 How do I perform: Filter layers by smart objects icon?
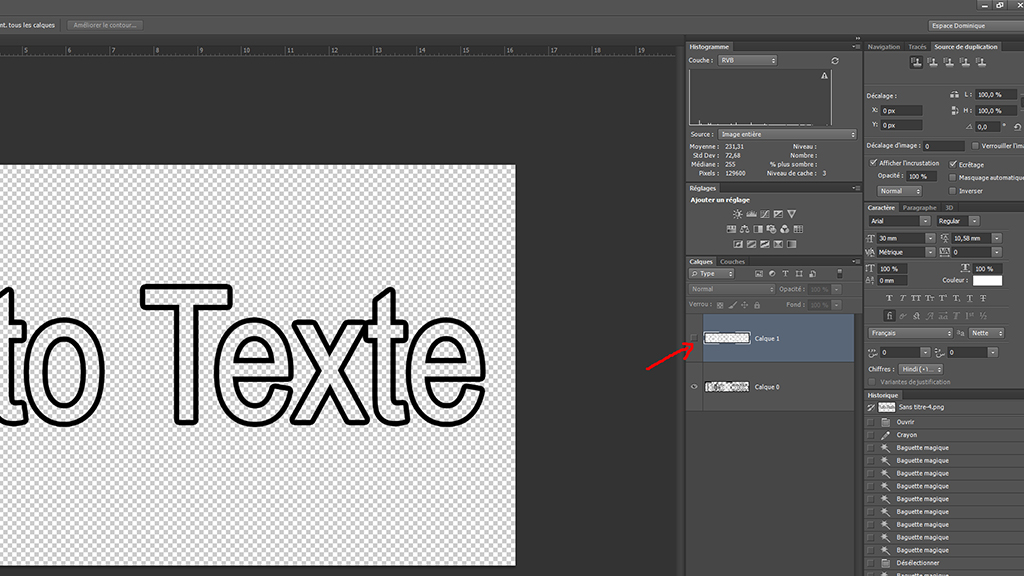pos(812,274)
